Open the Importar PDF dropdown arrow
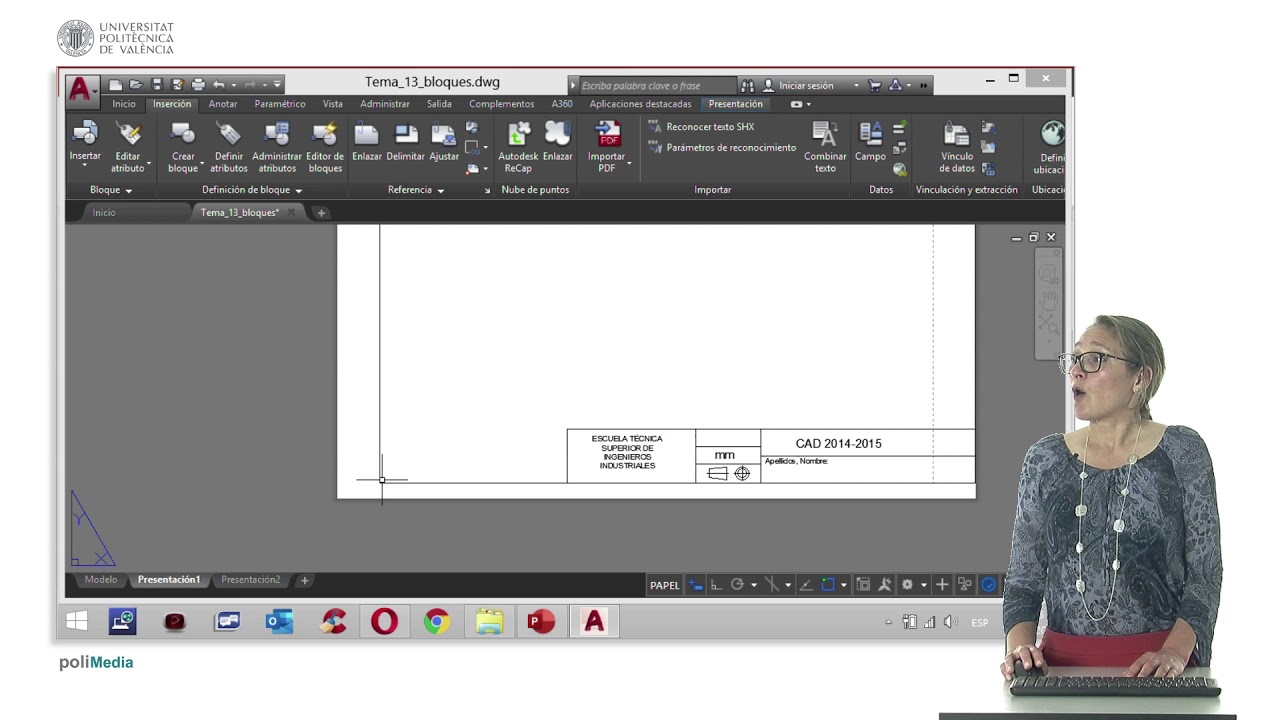This screenshot has height=720, width=1280. pos(629,163)
